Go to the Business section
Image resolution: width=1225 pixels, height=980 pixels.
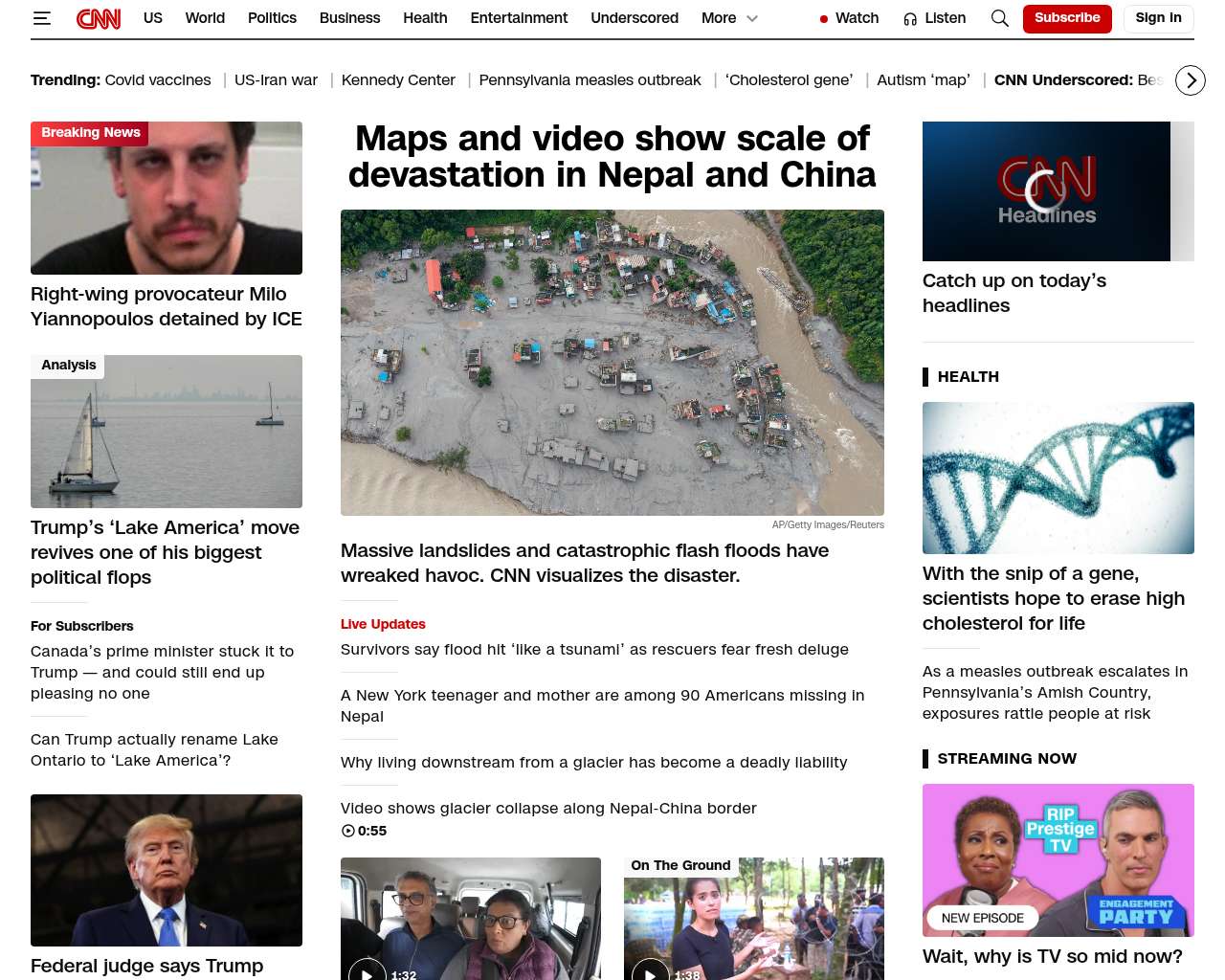pos(349,18)
